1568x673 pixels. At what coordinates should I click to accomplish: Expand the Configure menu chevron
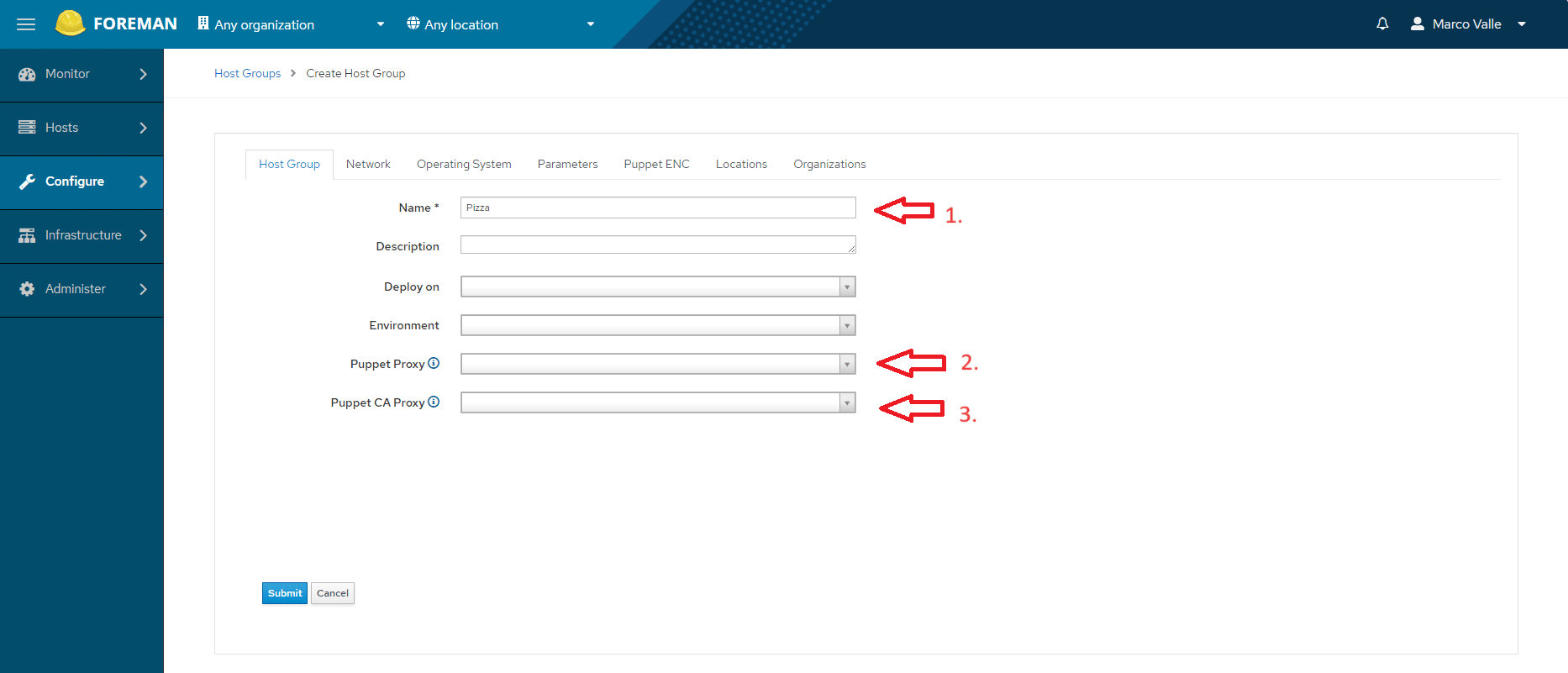[143, 181]
